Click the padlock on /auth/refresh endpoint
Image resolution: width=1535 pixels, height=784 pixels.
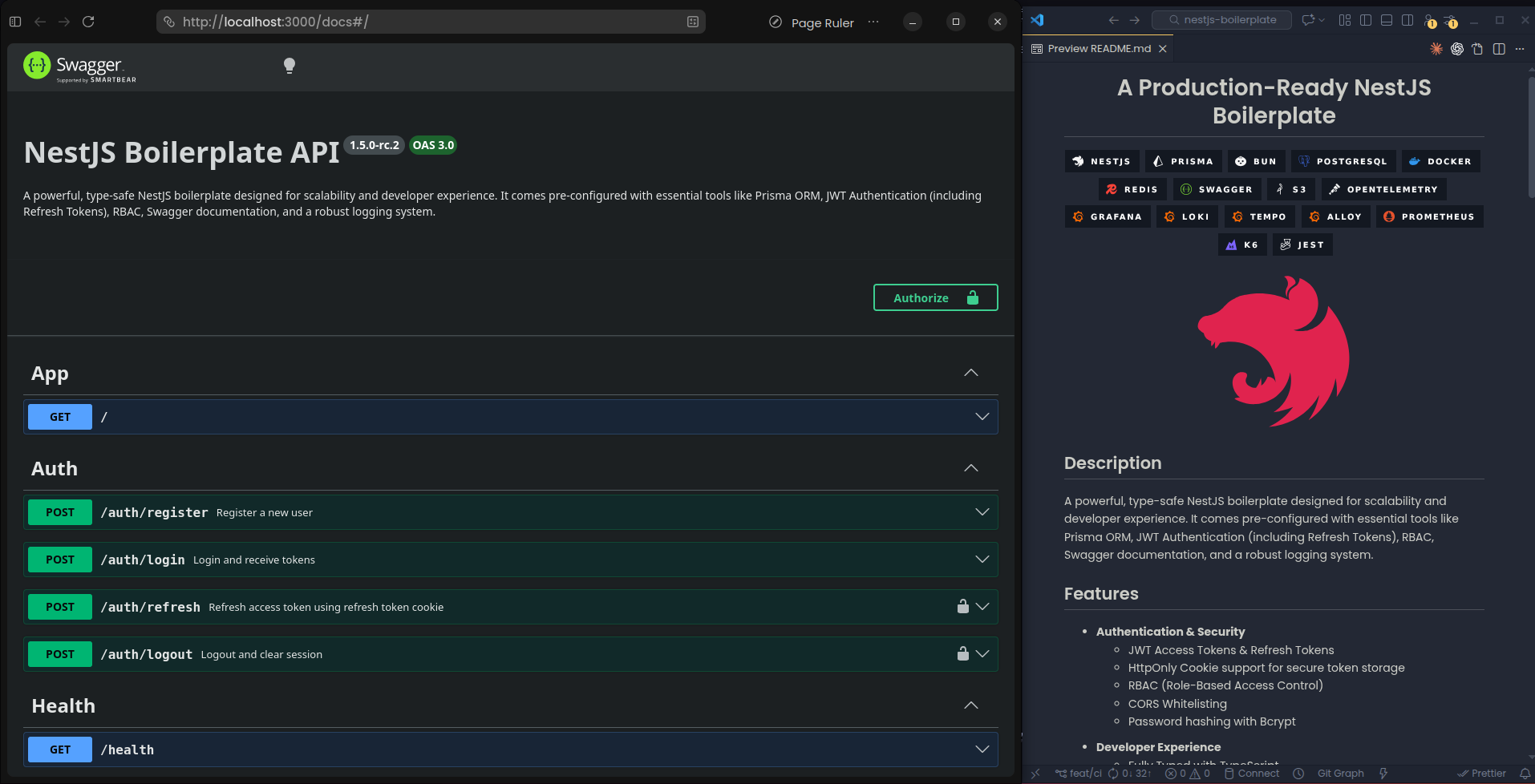pos(962,607)
